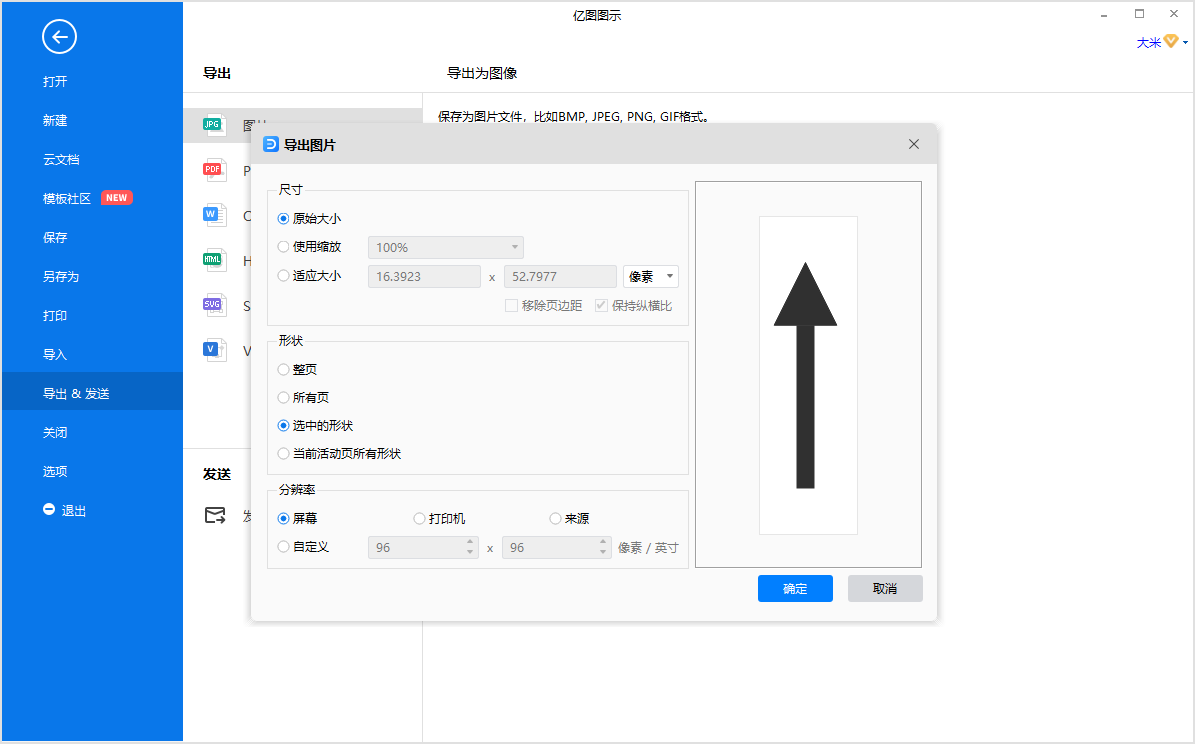The width and height of the screenshot is (1195, 744).
Task: Click the width field showing 16.3923
Action: tap(424, 276)
